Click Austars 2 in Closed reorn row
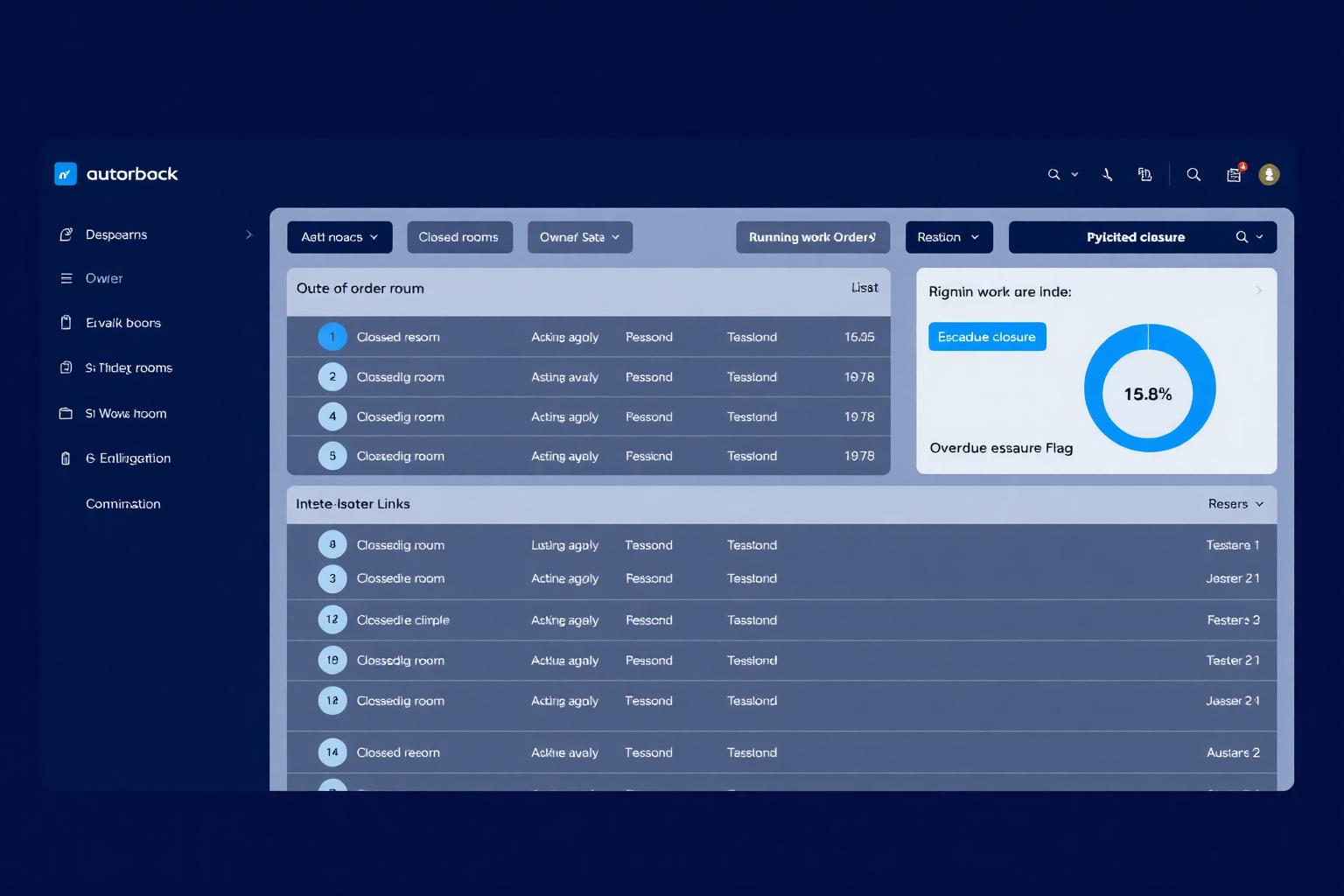The width and height of the screenshot is (1344, 896). click(1234, 752)
